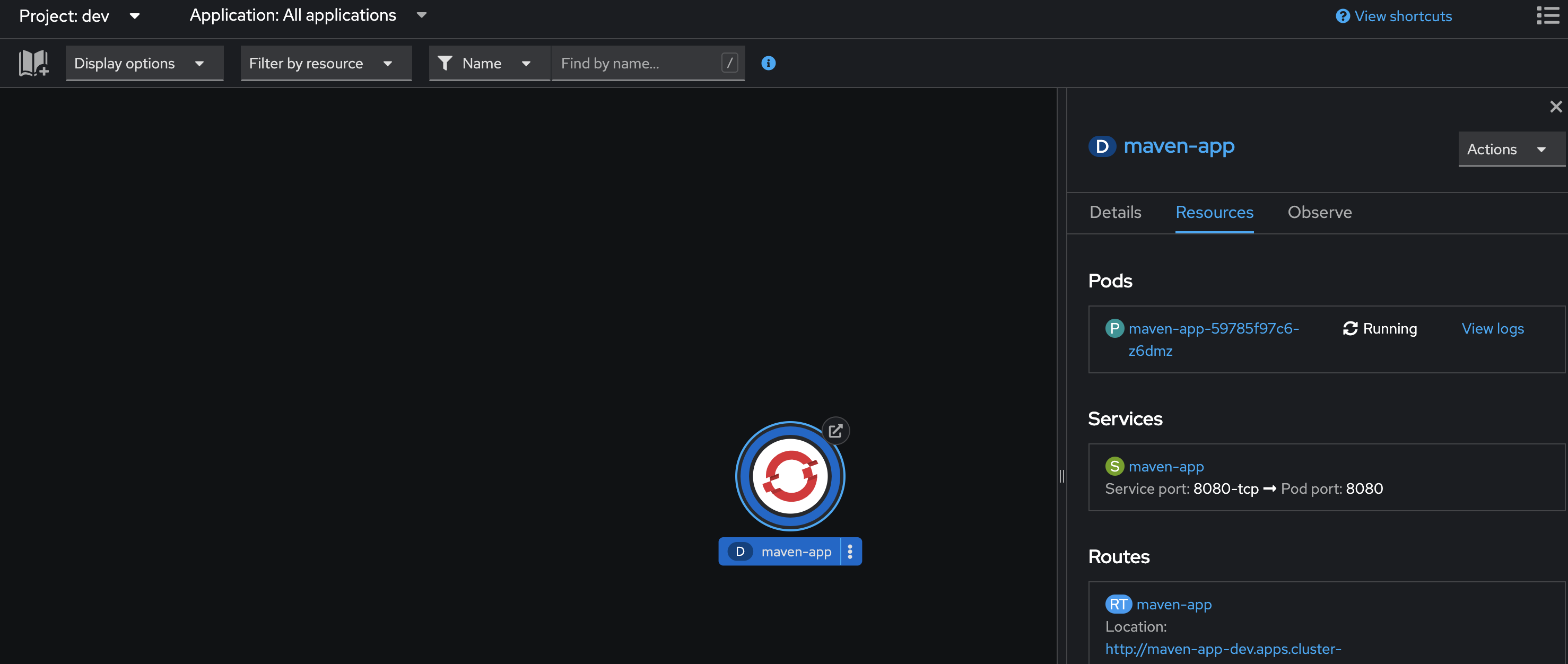Viewport: 1568px width, 664px height.
Task: Click the Running status sync icon
Action: (1351, 328)
